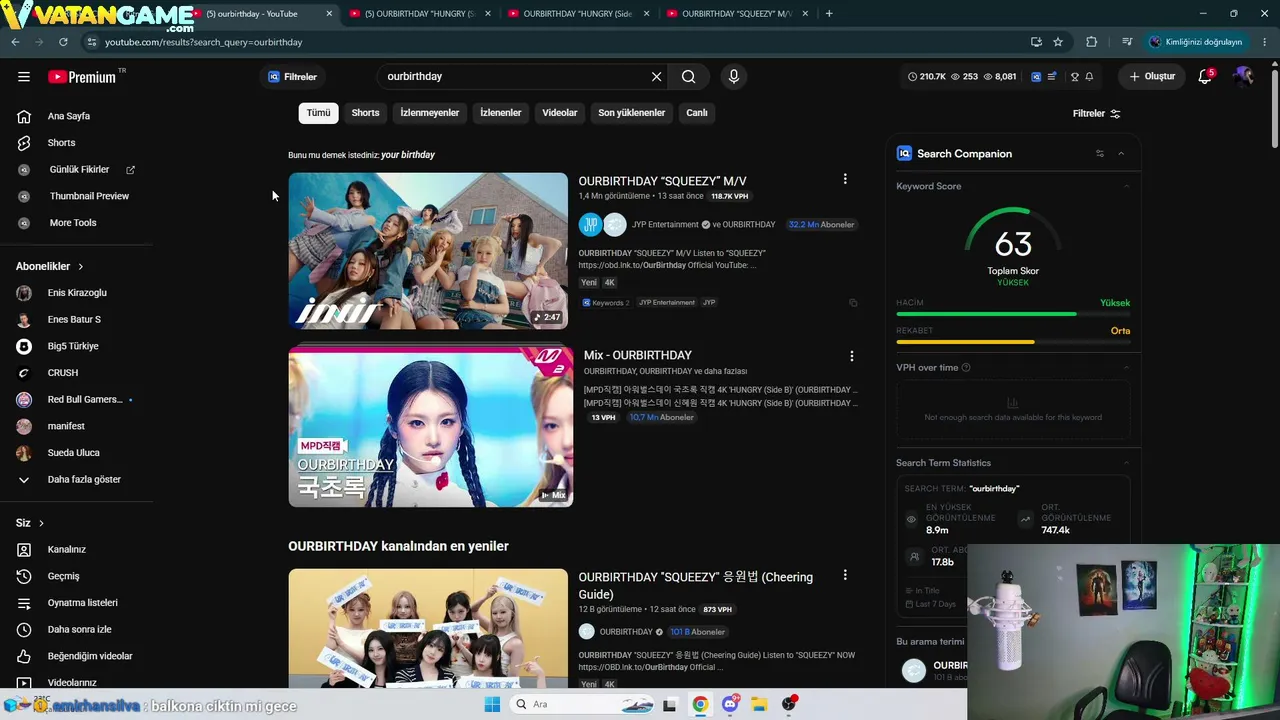Start voice search with the microphone
This screenshot has height=720, width=1280.
pyautogui.click(x=734, y=77)
